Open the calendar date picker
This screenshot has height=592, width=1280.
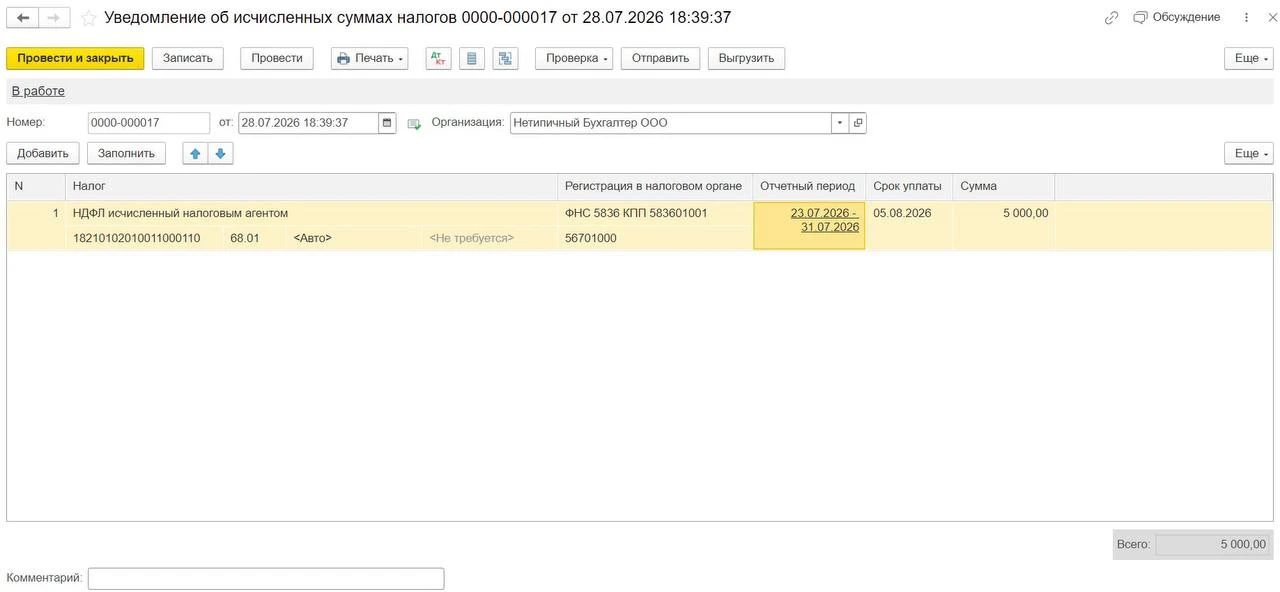tap(387, 123)
